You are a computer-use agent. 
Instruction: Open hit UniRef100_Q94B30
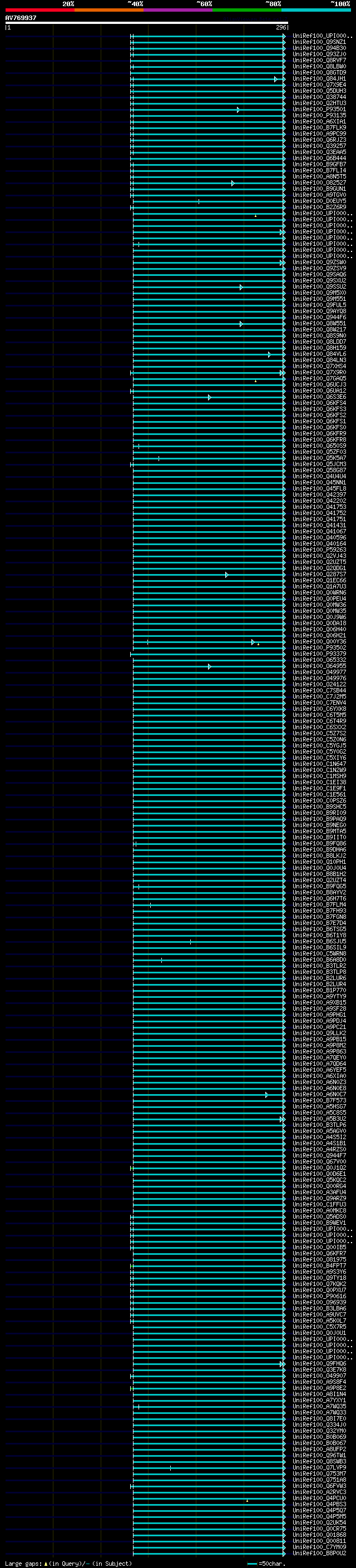(x=319, y=48)
